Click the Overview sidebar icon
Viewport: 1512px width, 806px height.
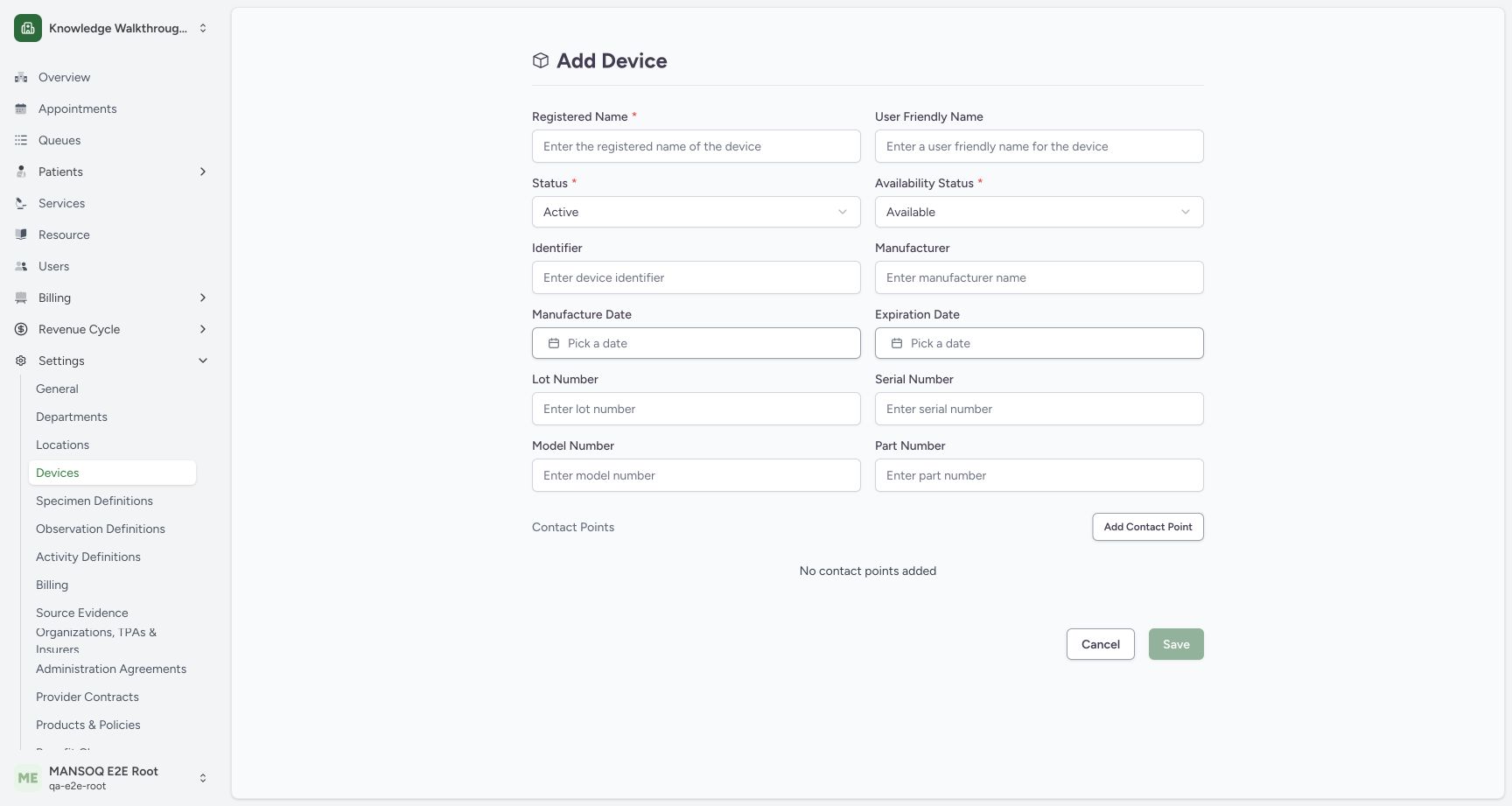tap(21, 77)
